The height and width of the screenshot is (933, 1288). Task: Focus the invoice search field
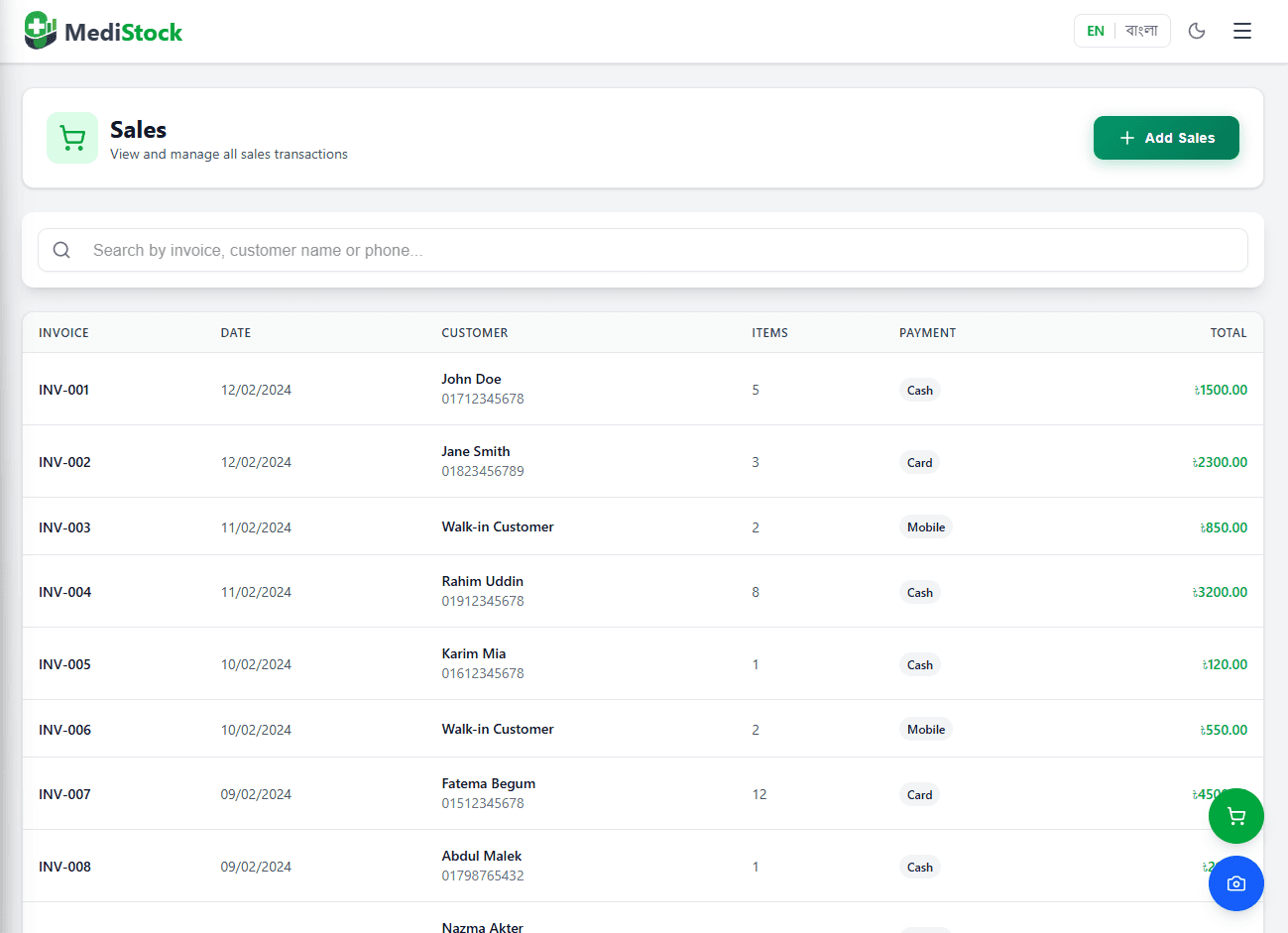pyautogui.click(x=654, y=250)
